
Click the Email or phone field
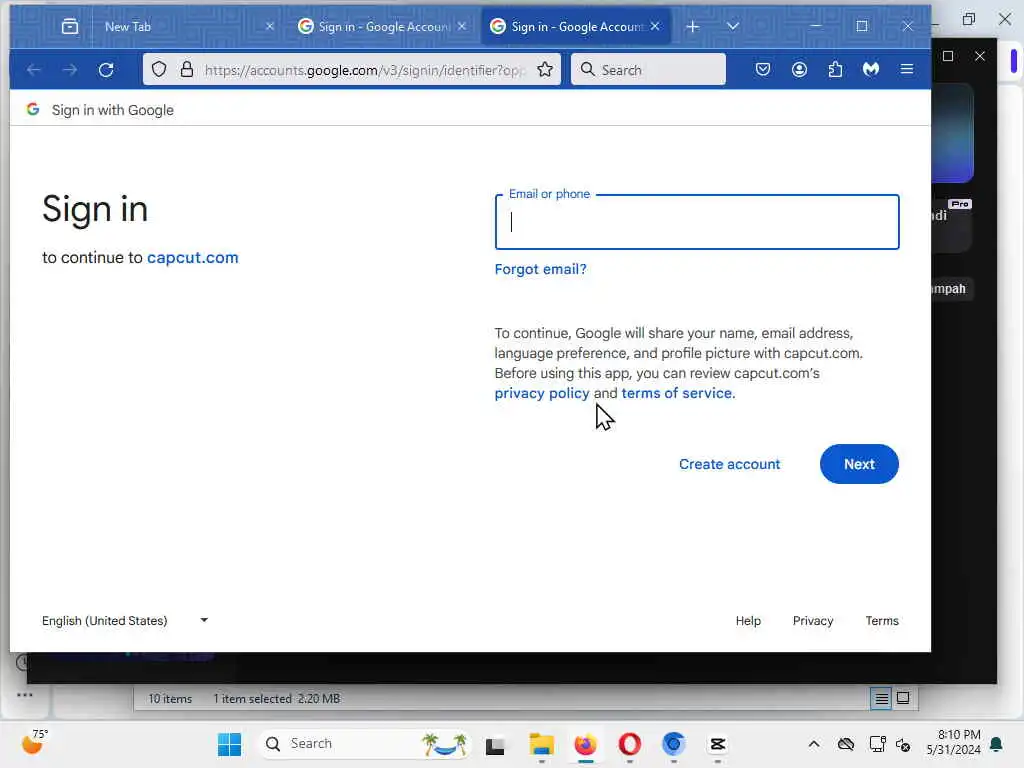697,222
